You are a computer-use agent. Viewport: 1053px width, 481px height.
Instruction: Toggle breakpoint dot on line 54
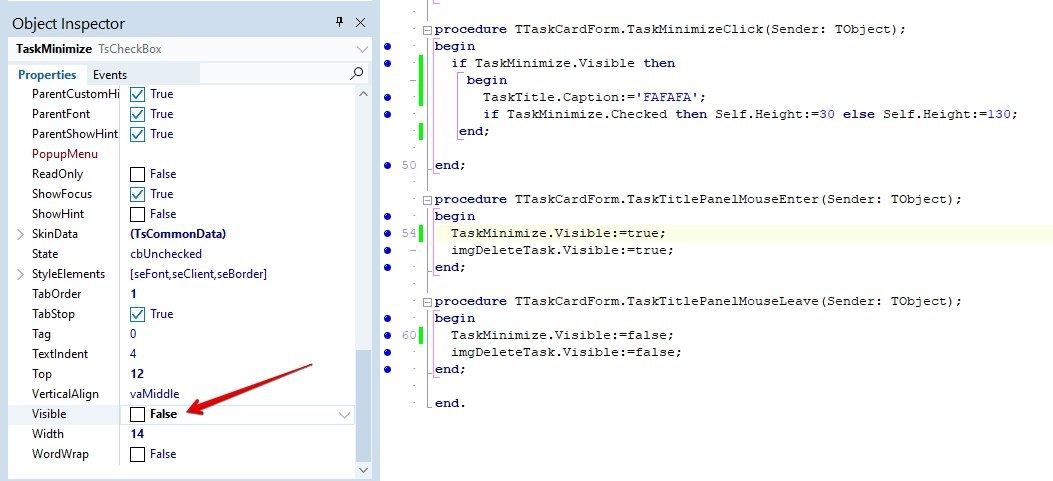(387, 233)
